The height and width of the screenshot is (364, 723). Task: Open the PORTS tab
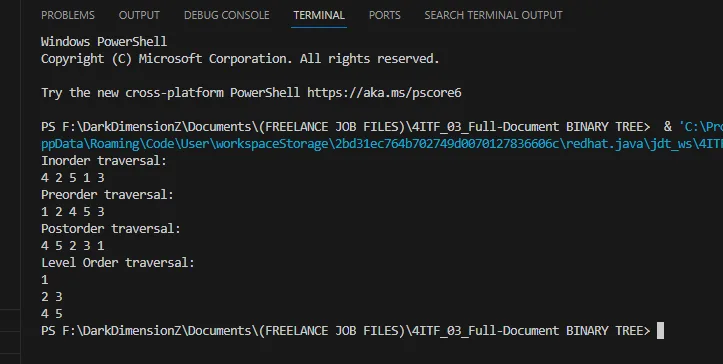tap(385, 15)
